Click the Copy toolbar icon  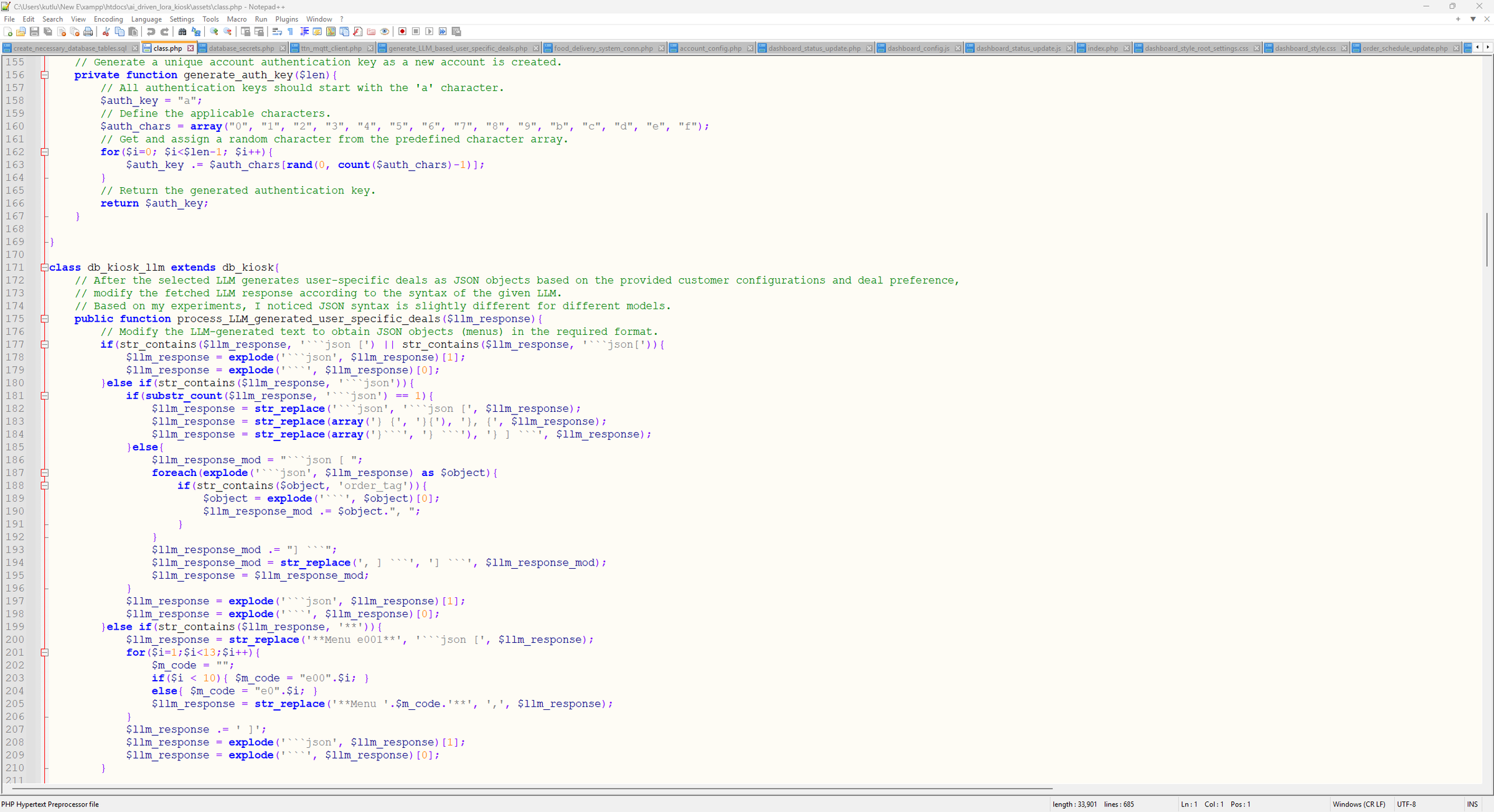coord(120,32)
